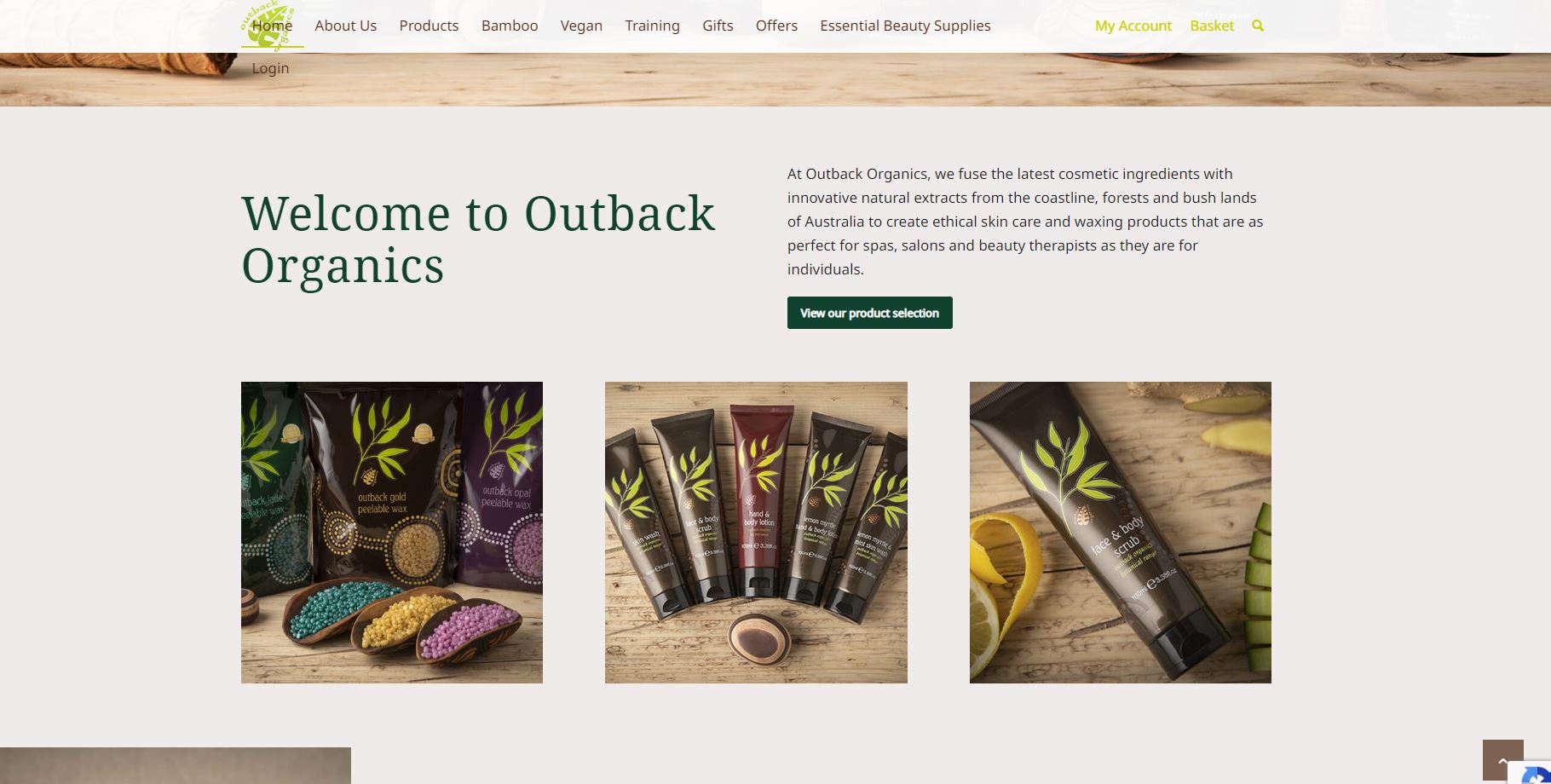
Task: Open Essential Beauty Supplies
Action: click(905, 26)
